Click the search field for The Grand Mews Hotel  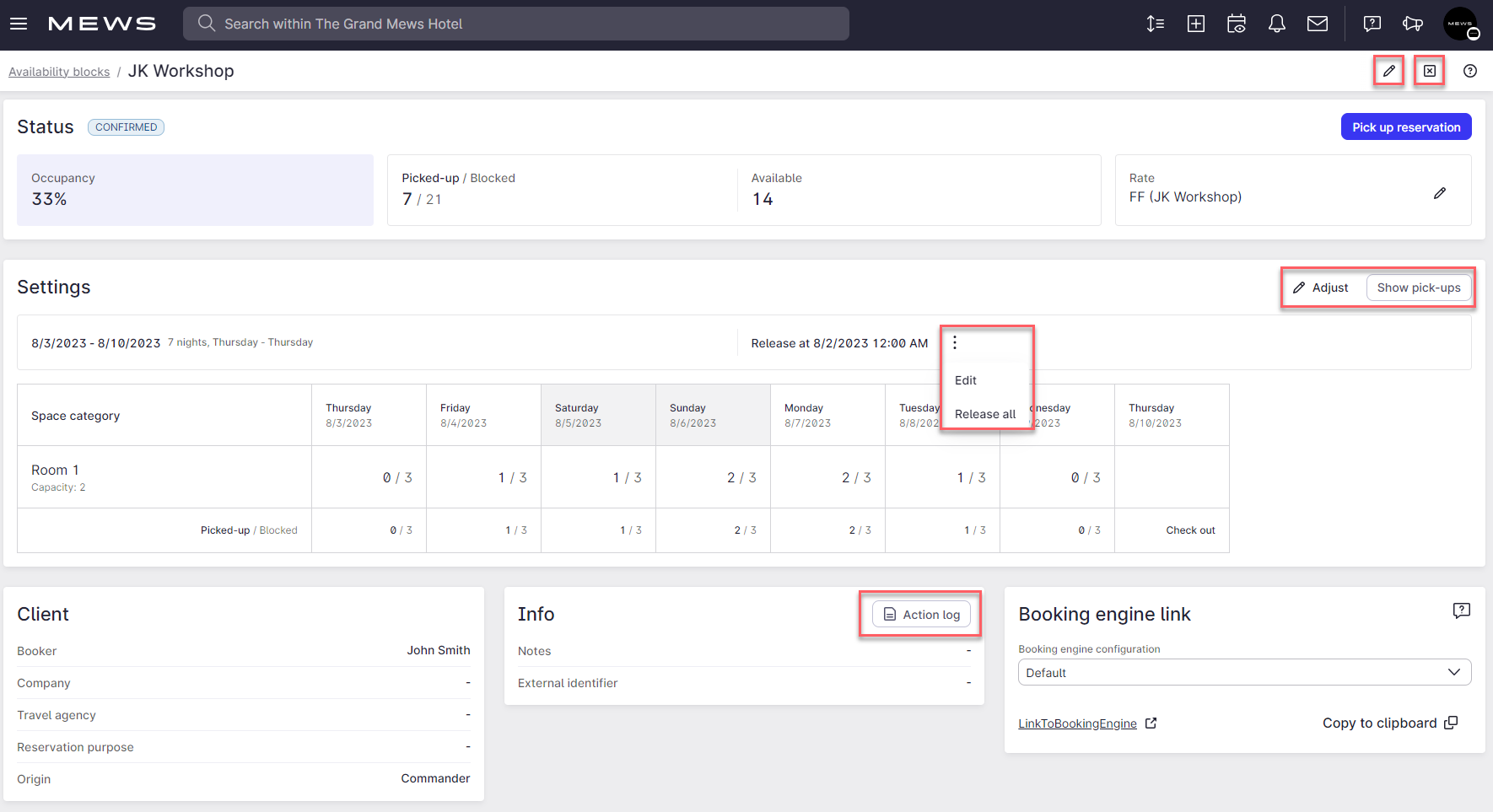pyautogui.click(x=515, y=24)
